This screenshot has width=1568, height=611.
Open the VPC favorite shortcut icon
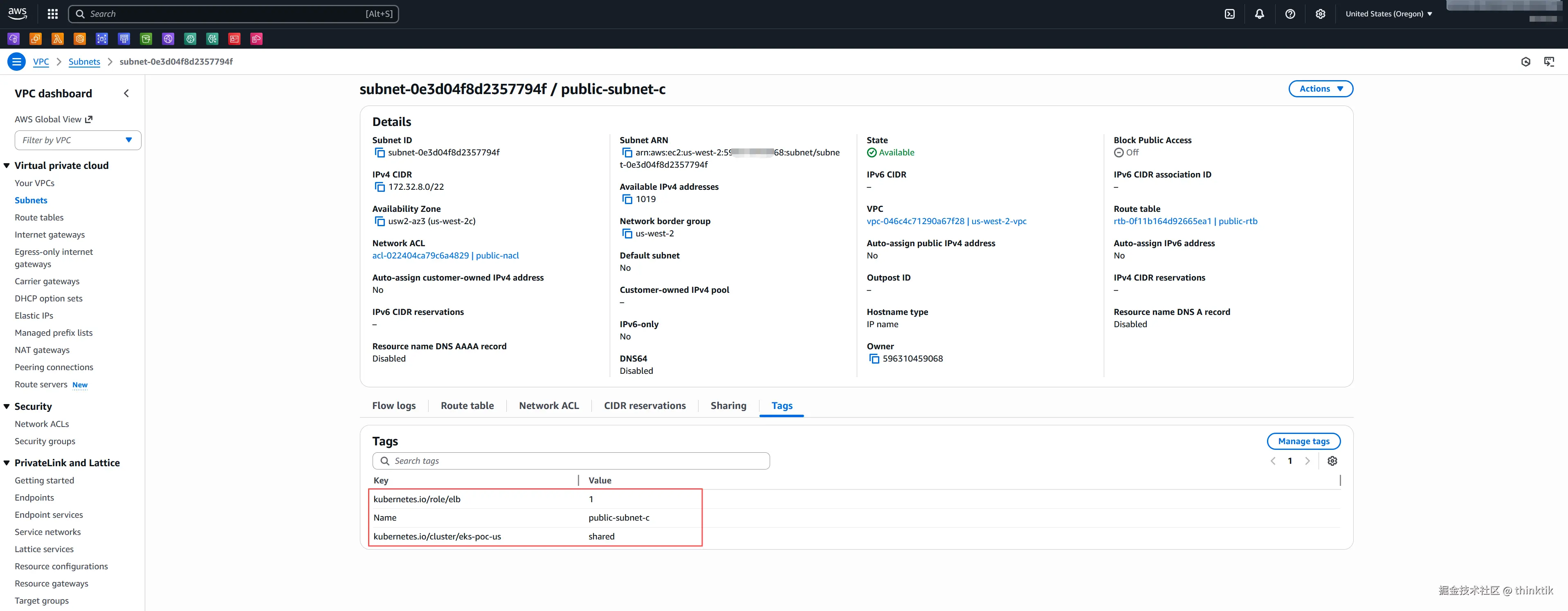click(x=13, y=39)
